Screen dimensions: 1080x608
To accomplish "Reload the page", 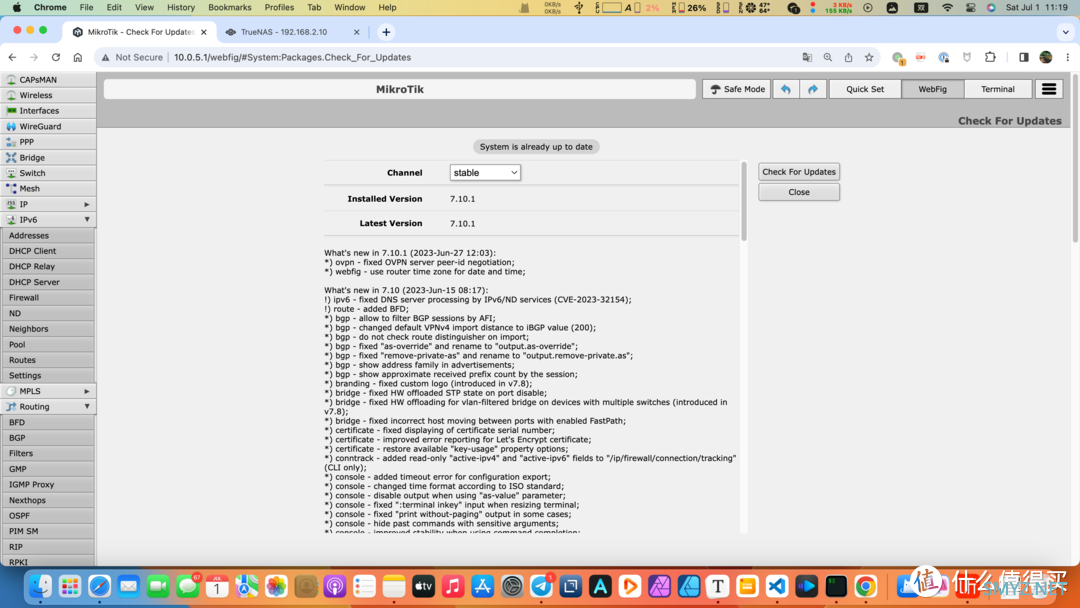I will (x=56, y=57).
